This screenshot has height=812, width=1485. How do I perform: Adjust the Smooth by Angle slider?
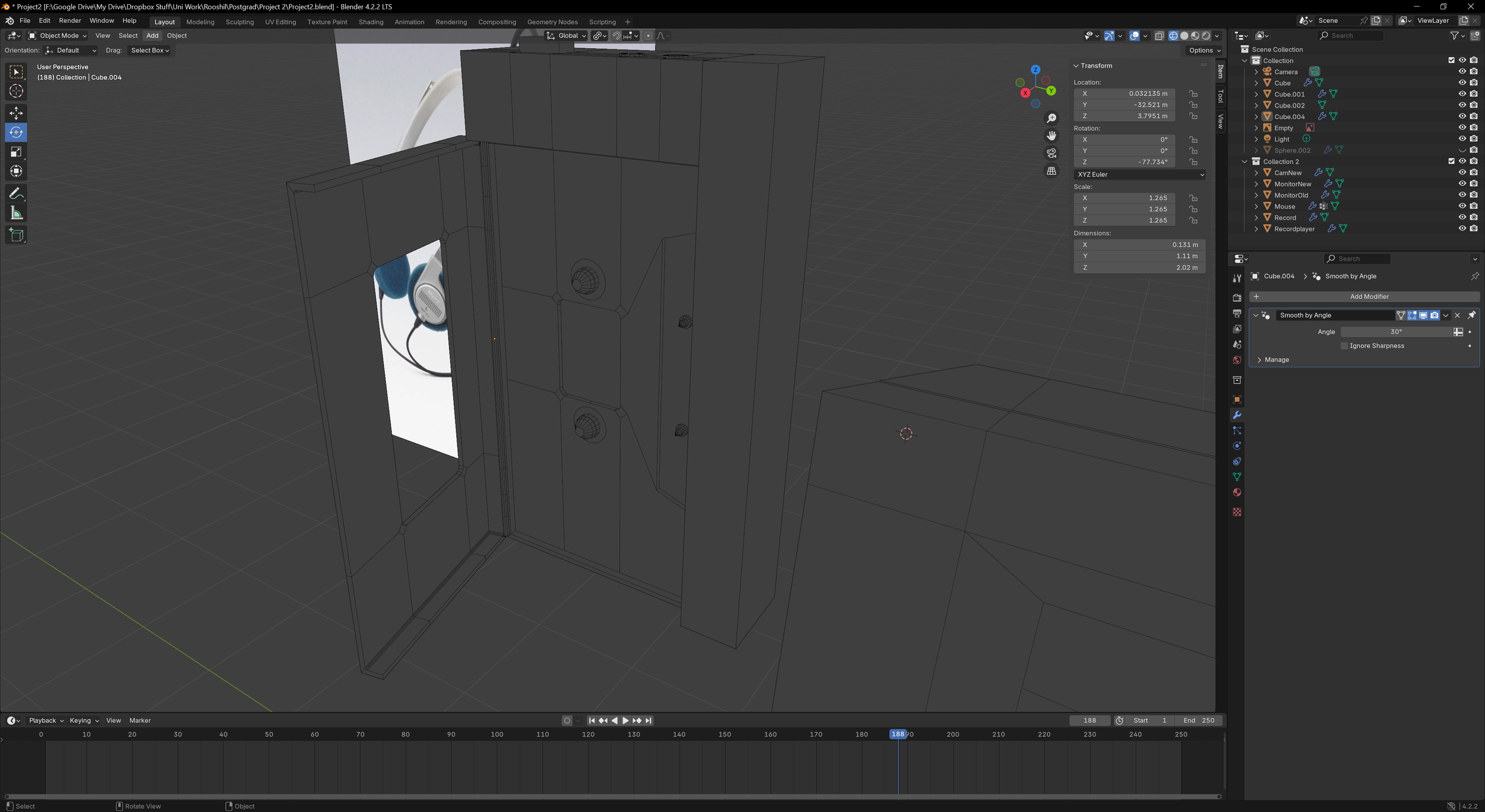coord(1396,332)
